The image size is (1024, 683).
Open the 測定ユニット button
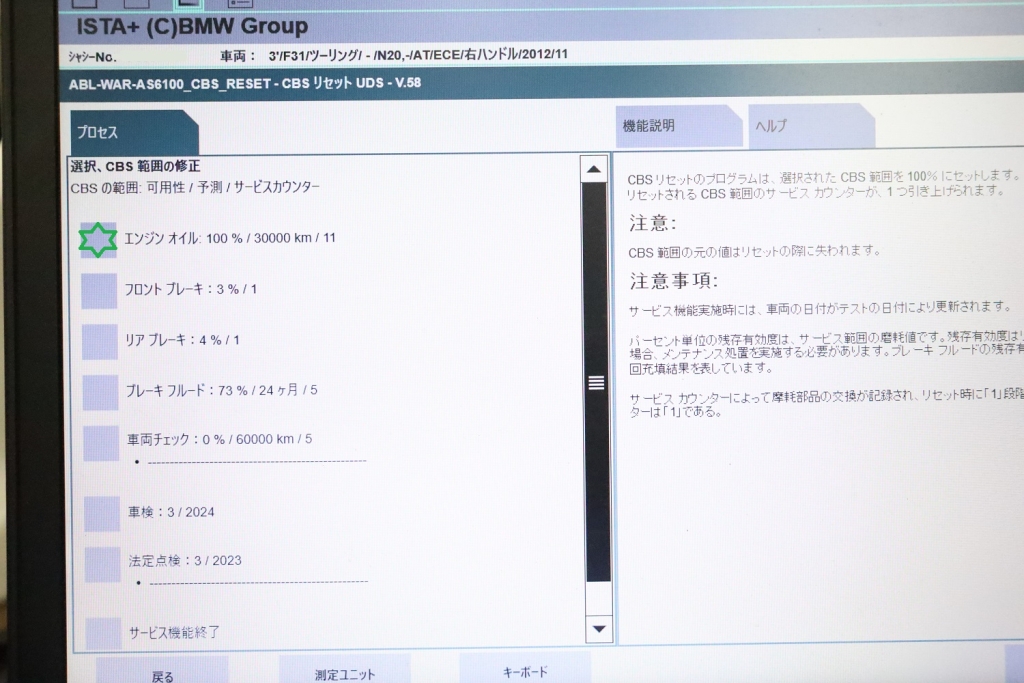point(345,671)
